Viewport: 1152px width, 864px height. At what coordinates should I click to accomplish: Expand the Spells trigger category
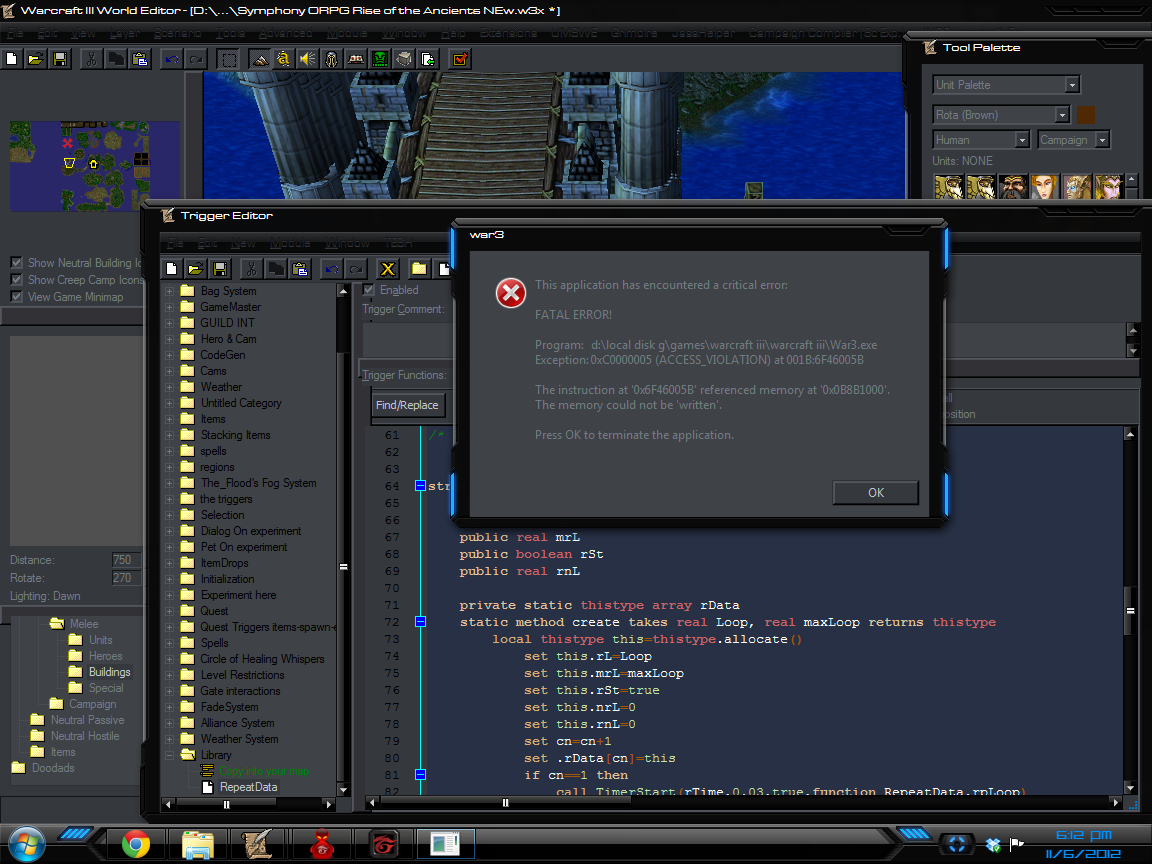pyautogui.click(x=170, y=643)
